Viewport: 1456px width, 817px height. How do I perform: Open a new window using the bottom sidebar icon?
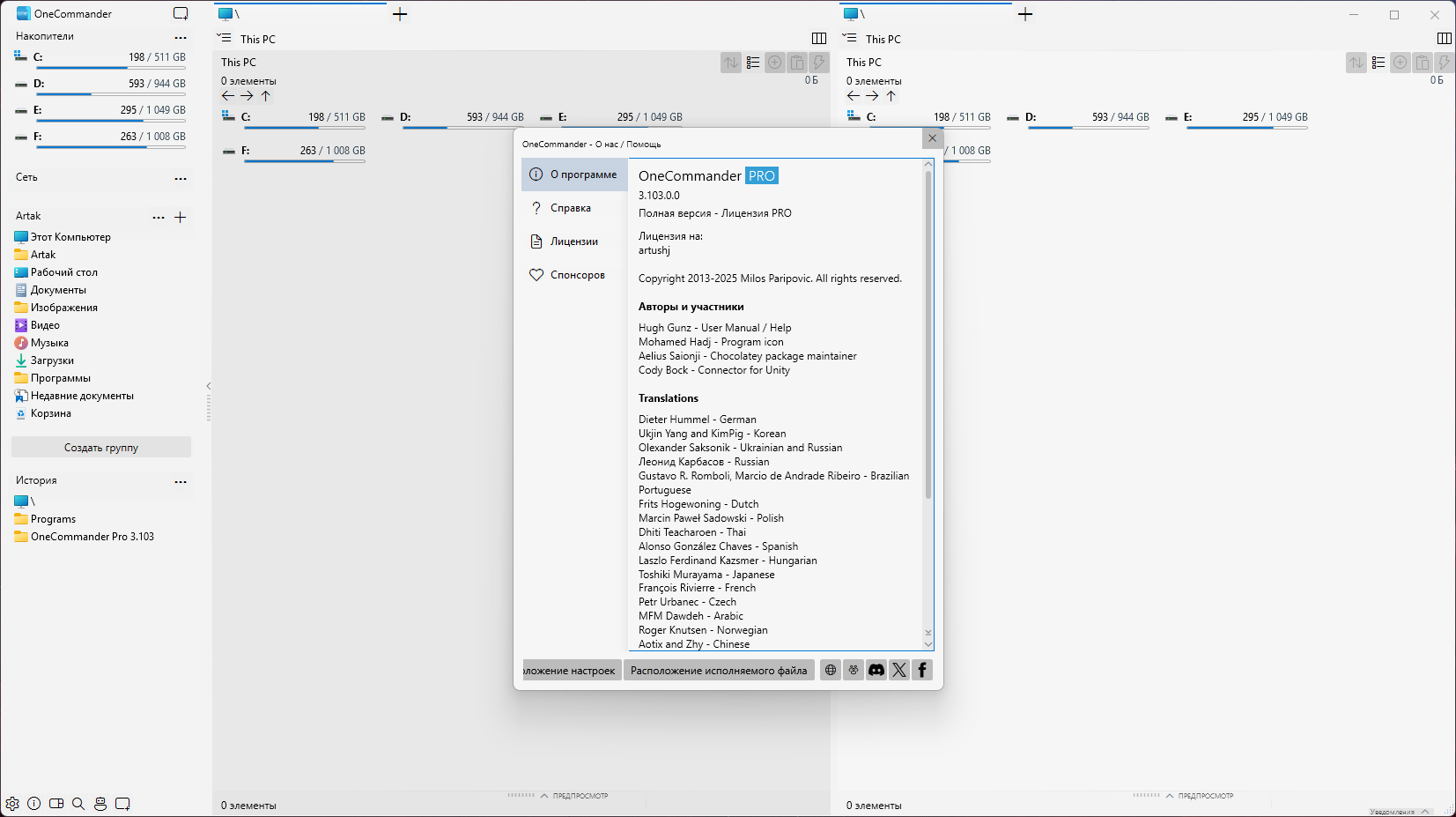(122, 803)
